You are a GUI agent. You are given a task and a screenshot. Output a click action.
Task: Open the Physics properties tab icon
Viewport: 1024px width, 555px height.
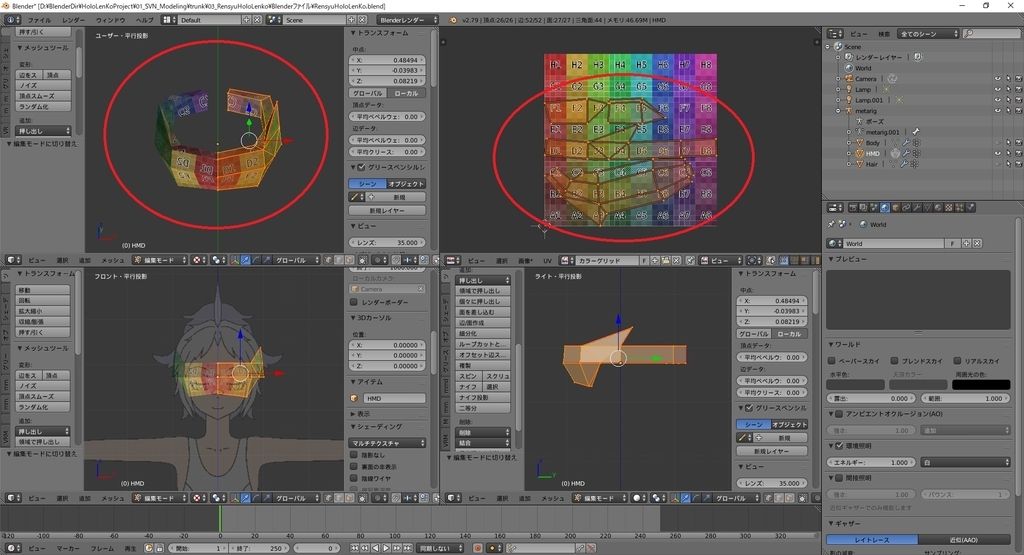[970, 208]
